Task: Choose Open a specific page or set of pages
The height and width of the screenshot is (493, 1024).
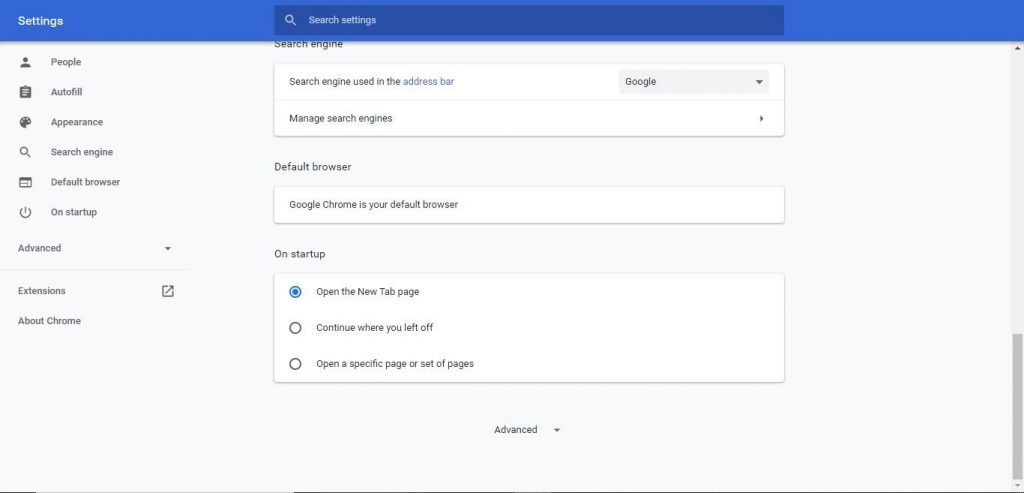Action: tap(295, 364)
